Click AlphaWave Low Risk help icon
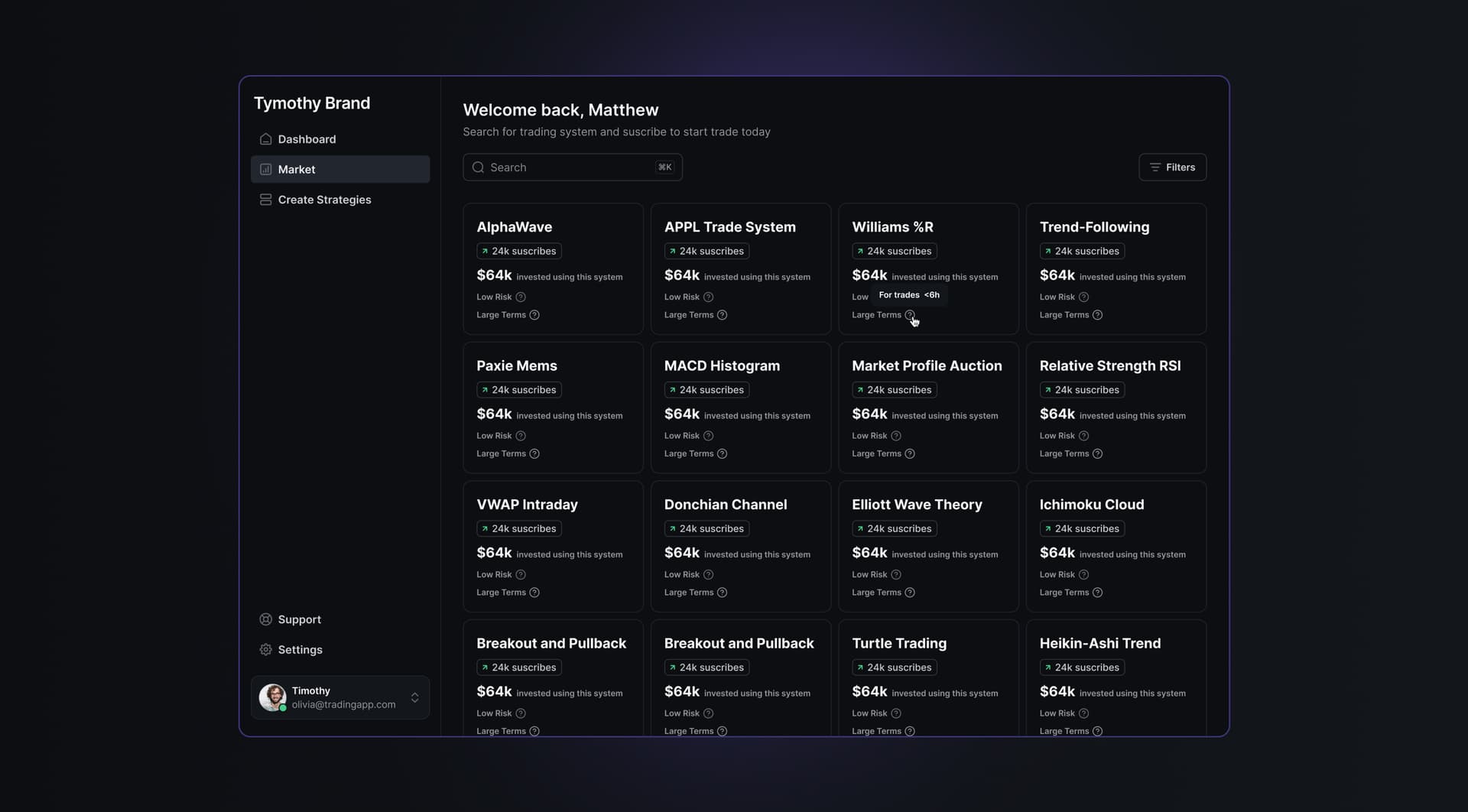 point(521,297)
